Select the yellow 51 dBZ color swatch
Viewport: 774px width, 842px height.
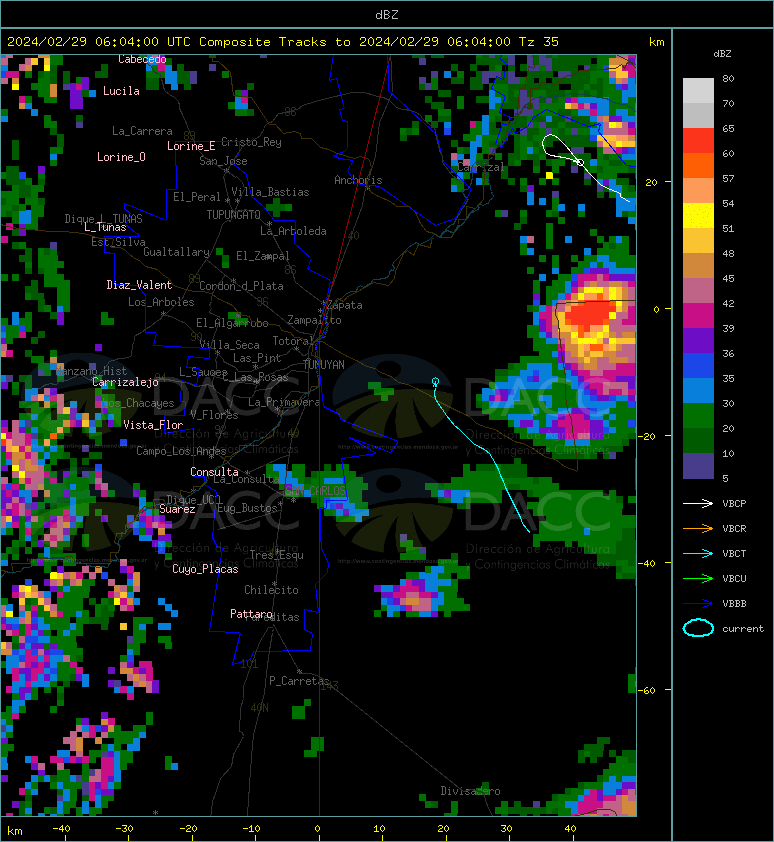point(698,216)
